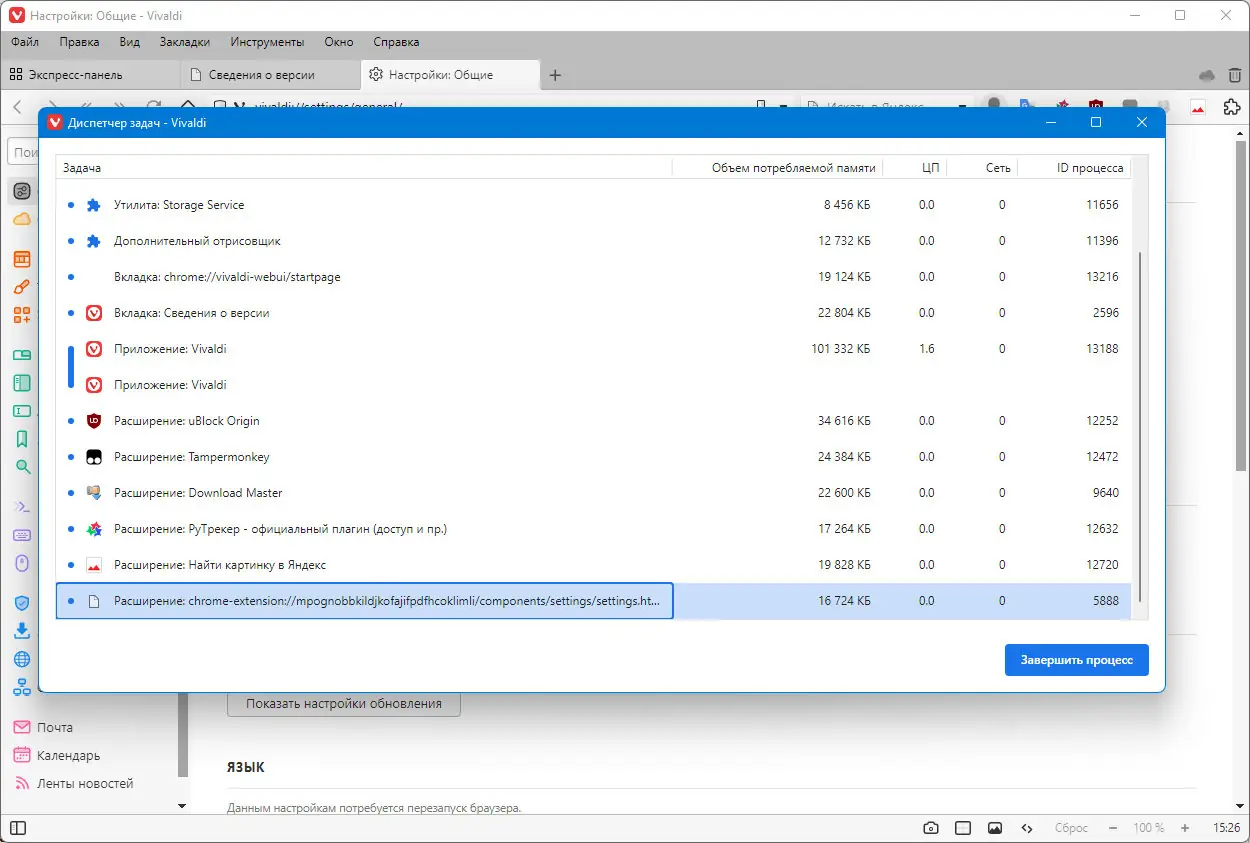The height and width of the screenshot is (843, 1250).
Task: Click the cloud sync icon in tab bar
Action: [x=1207, y=75]
